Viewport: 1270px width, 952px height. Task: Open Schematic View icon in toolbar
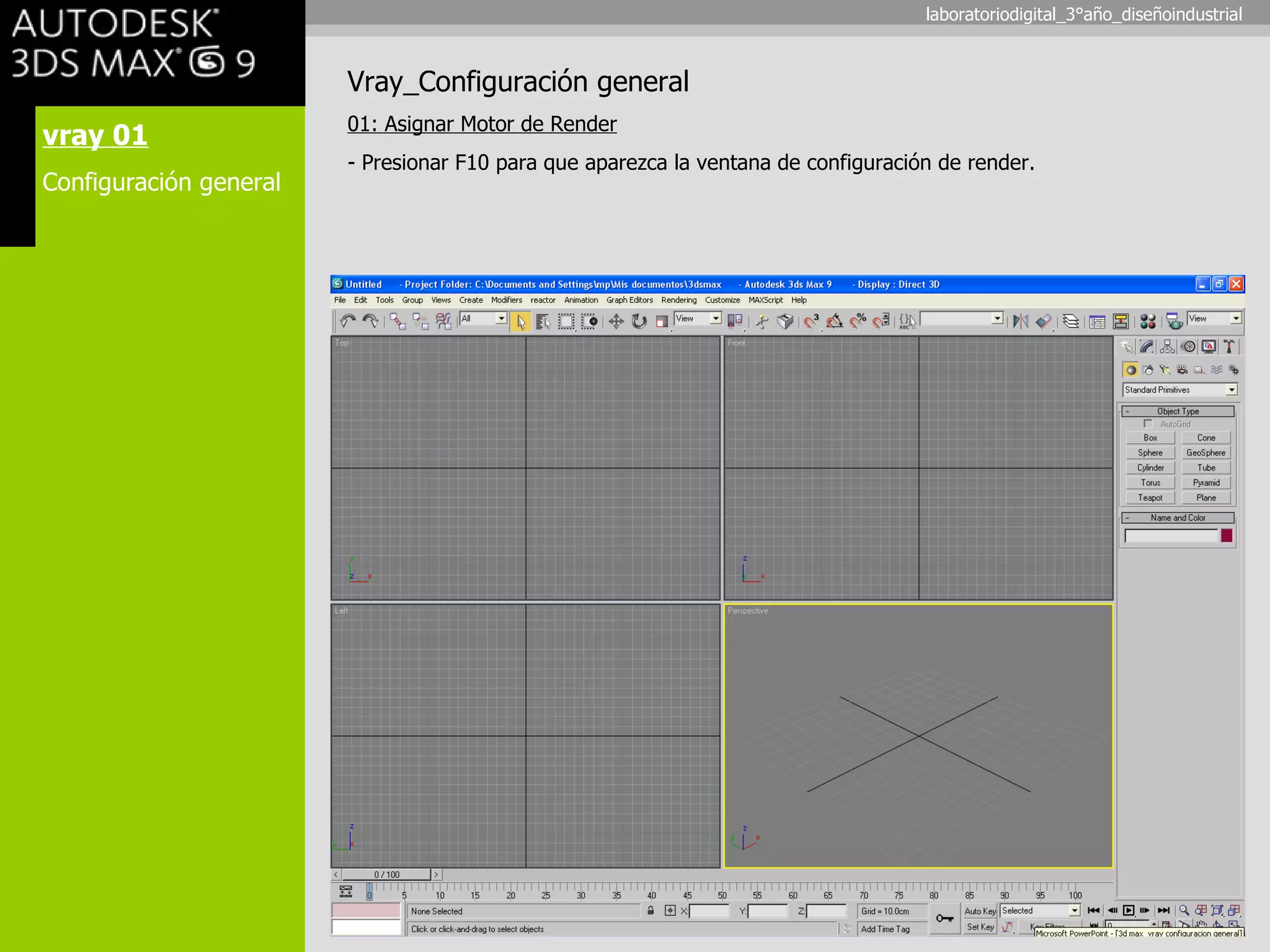(x=1121, y=321)
